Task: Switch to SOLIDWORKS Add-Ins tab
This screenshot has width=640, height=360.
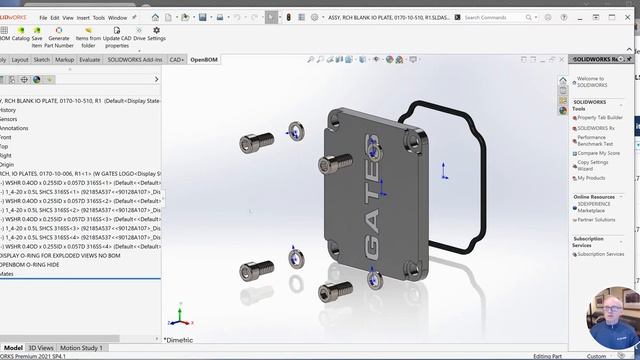Action: pos(135,60)
